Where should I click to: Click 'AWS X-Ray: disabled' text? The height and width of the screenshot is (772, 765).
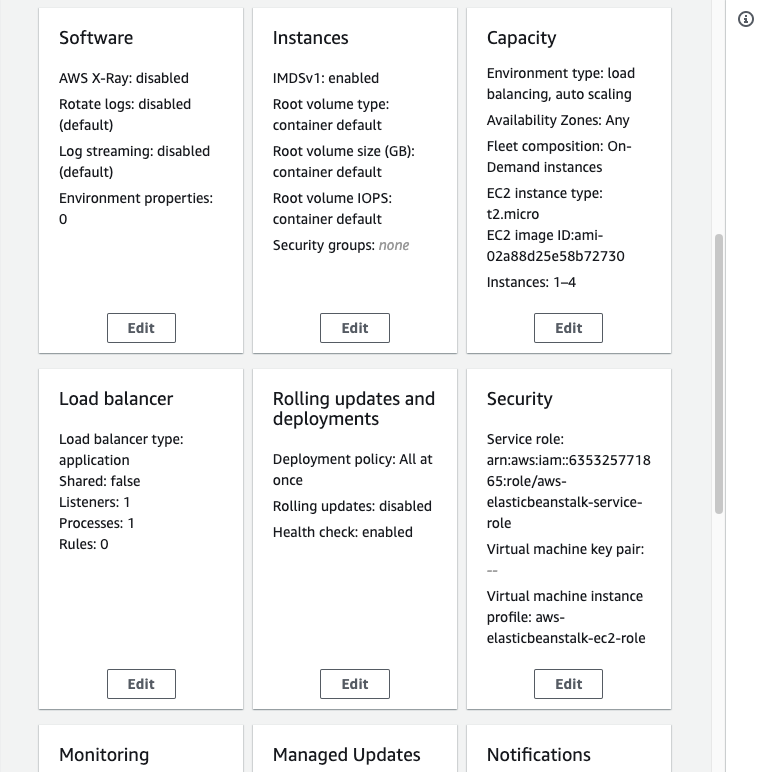tap(124, 78)
